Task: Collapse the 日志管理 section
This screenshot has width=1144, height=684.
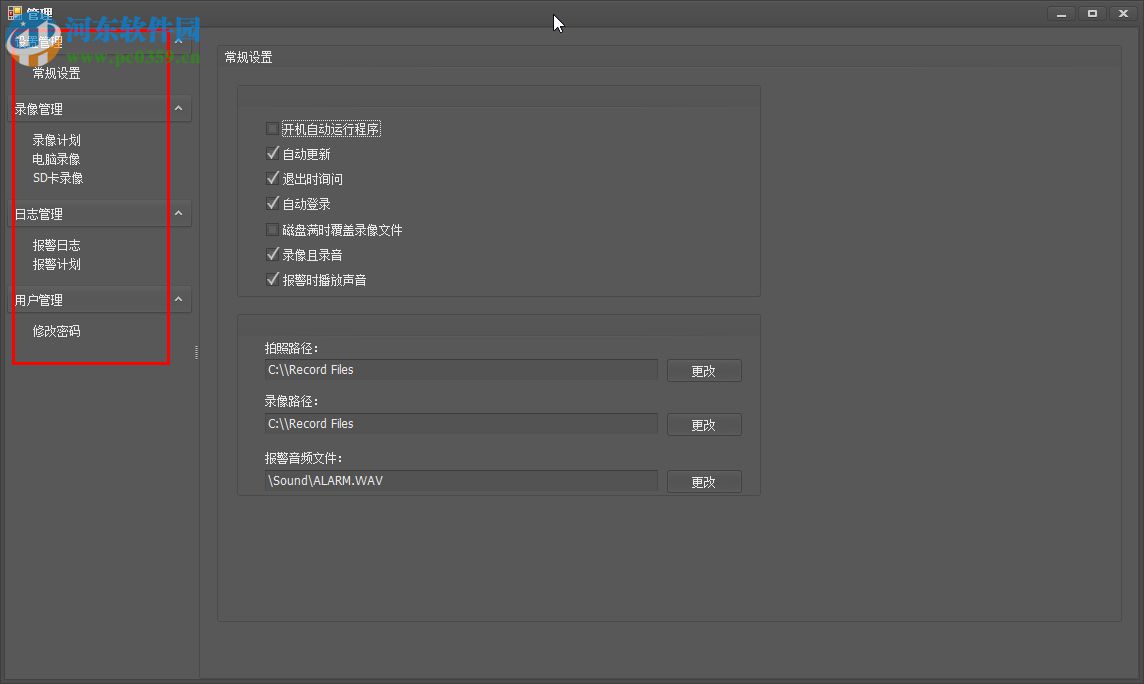Action: click(177, 213)
